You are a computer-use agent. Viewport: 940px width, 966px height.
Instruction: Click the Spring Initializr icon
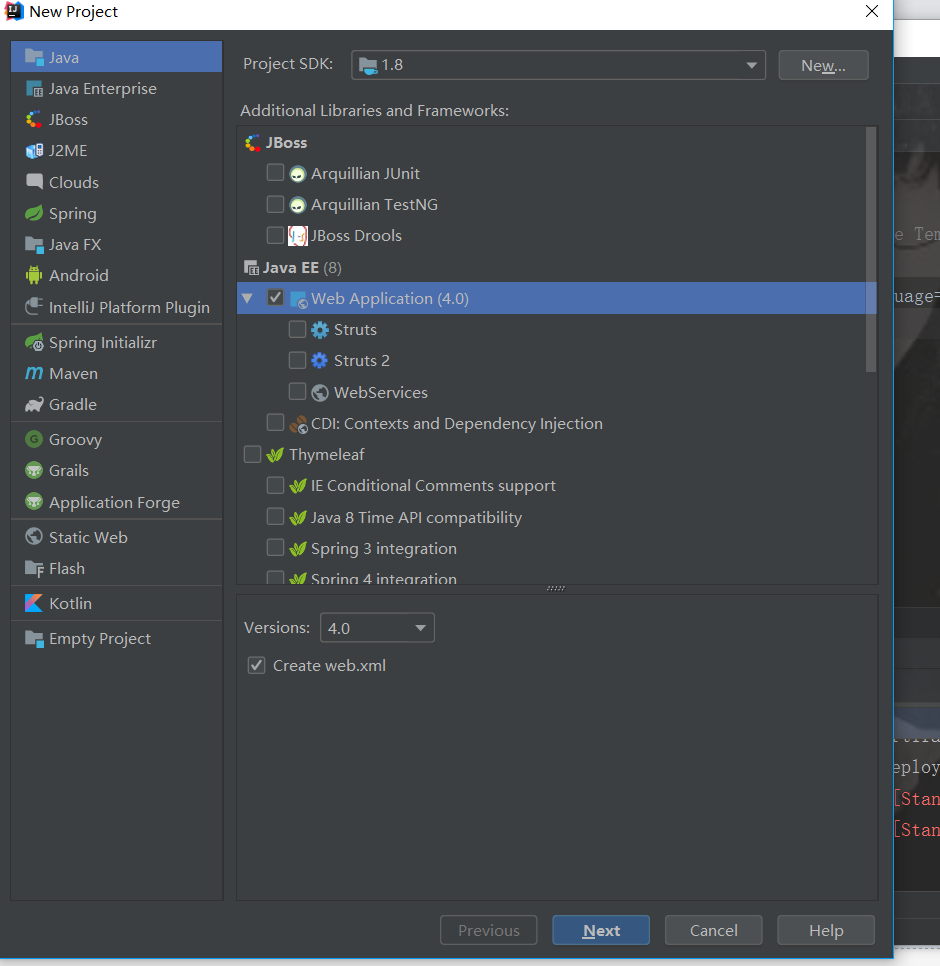point(34,342)
